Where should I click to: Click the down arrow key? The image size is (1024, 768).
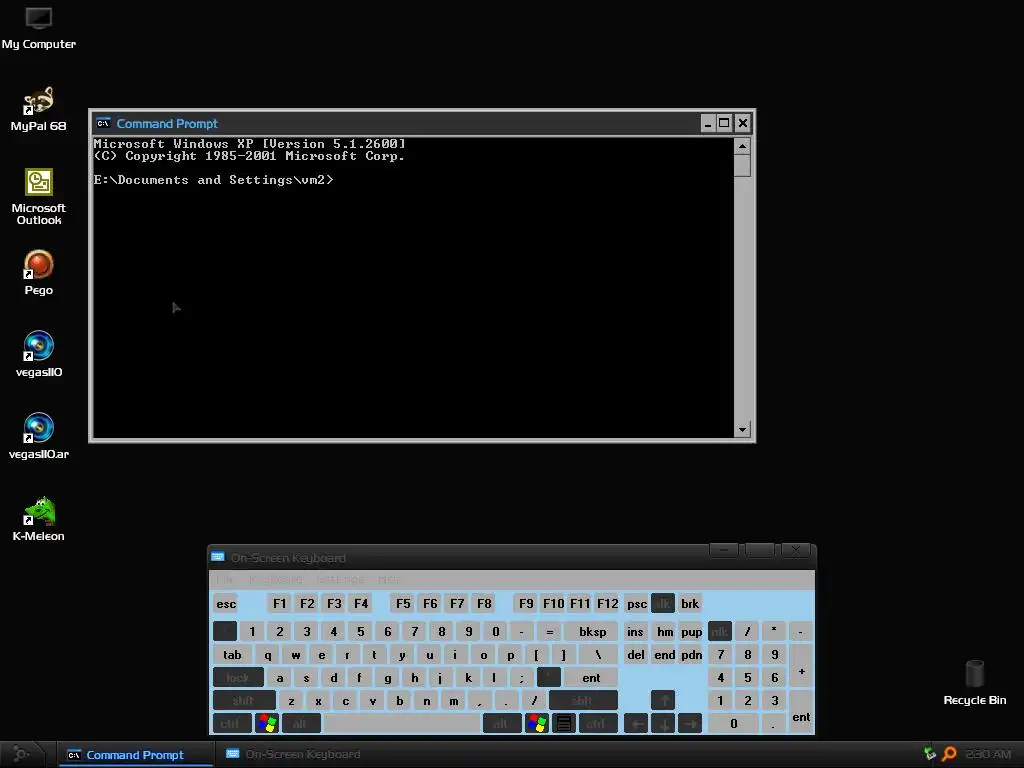click(663, 724)
